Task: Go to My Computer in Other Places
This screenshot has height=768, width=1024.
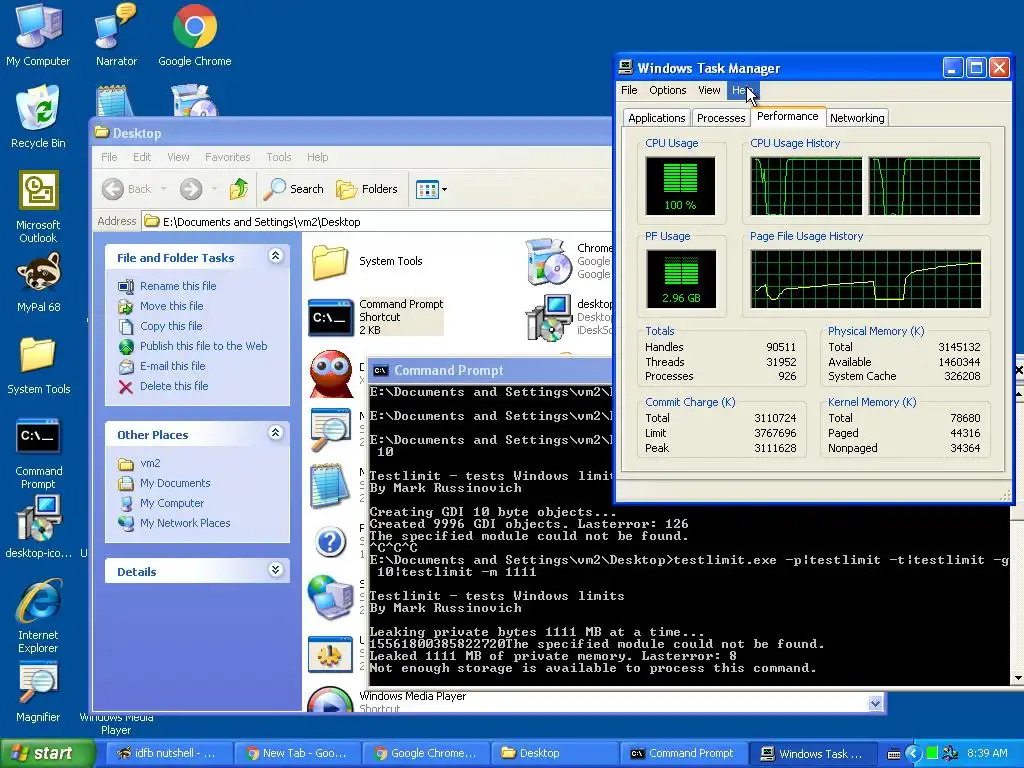Action: (x=172, y=503)
